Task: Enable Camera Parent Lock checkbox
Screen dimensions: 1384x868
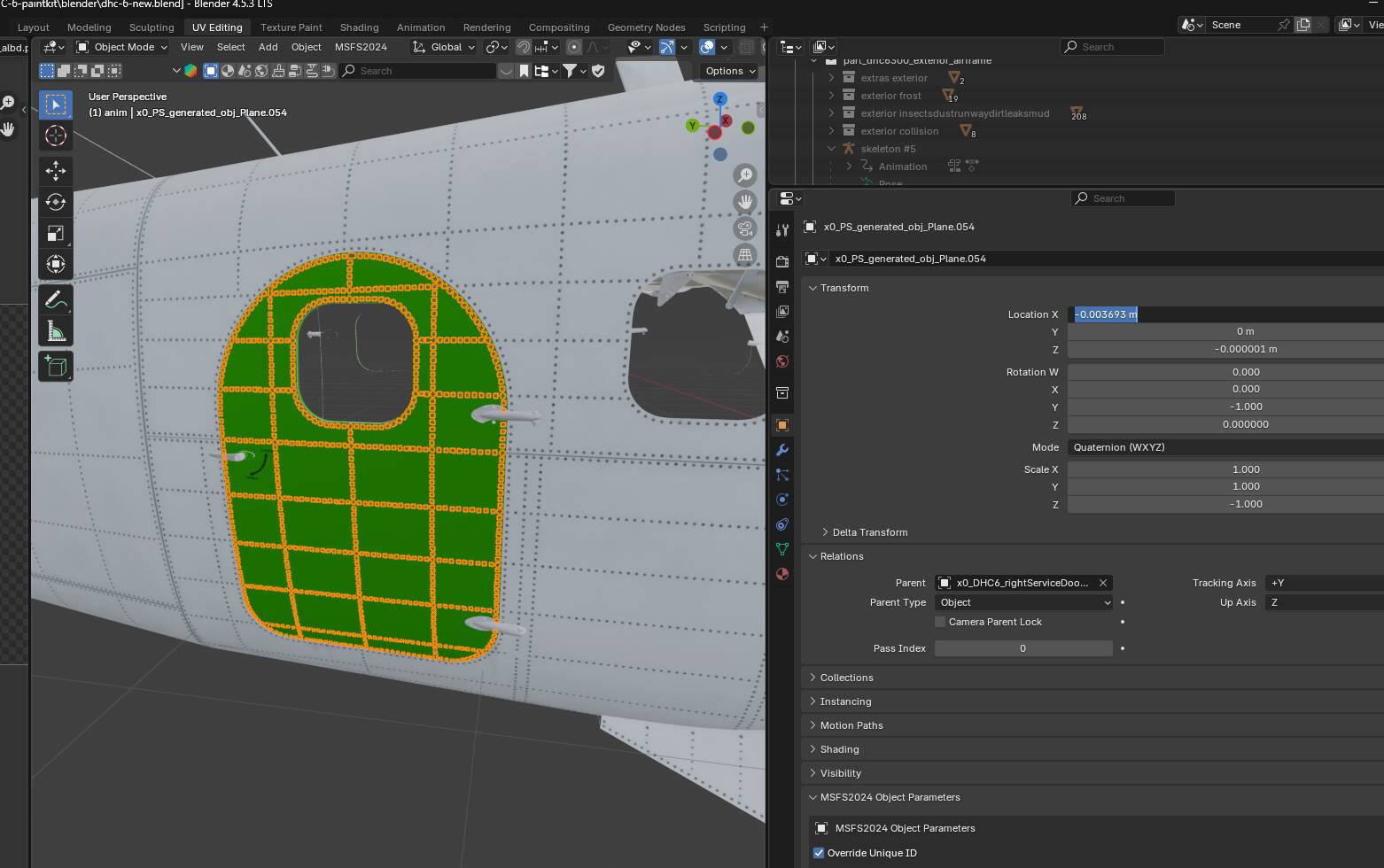Action: point(941,622)
